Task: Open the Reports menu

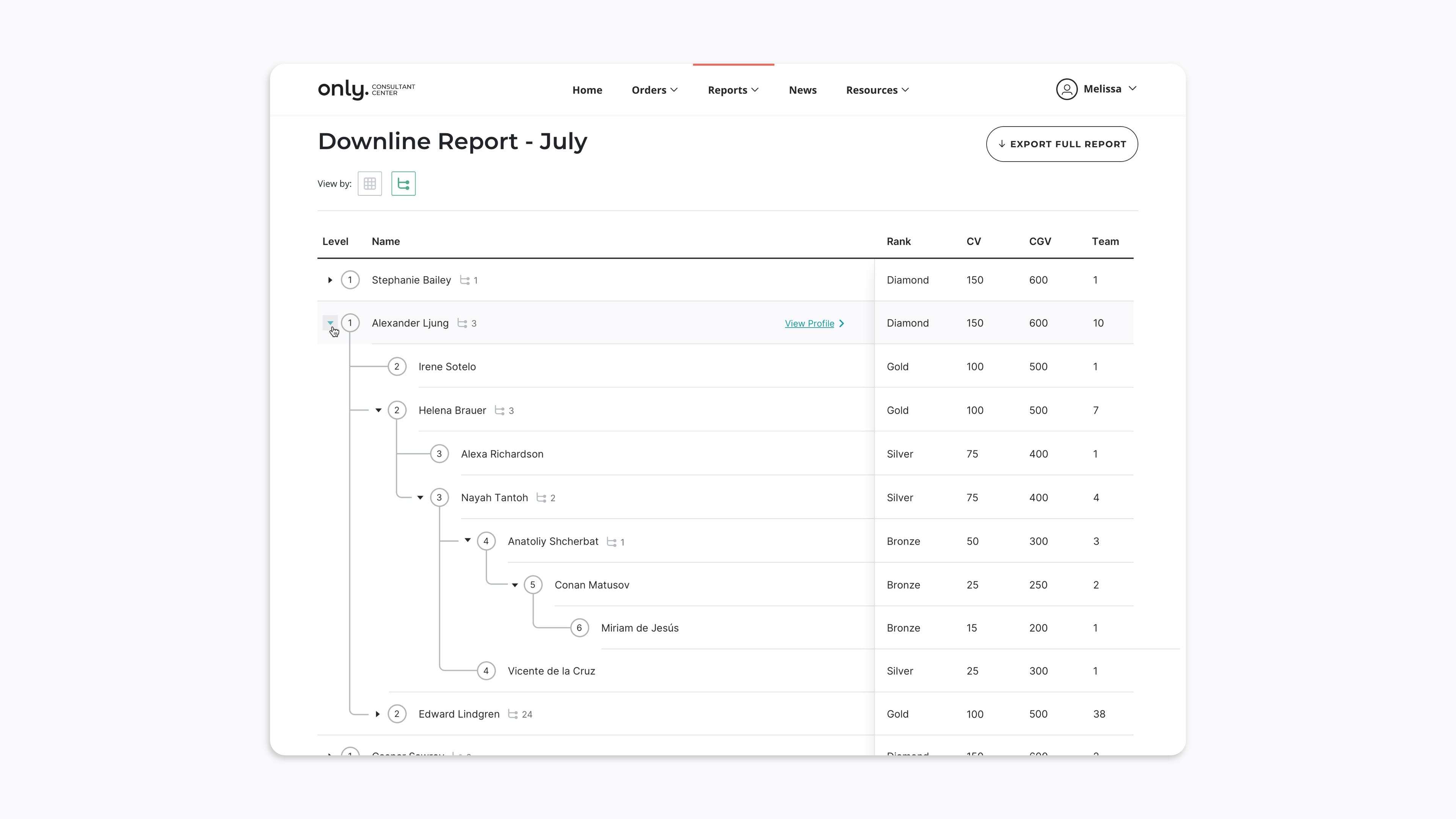Action: tap(733, 90)
